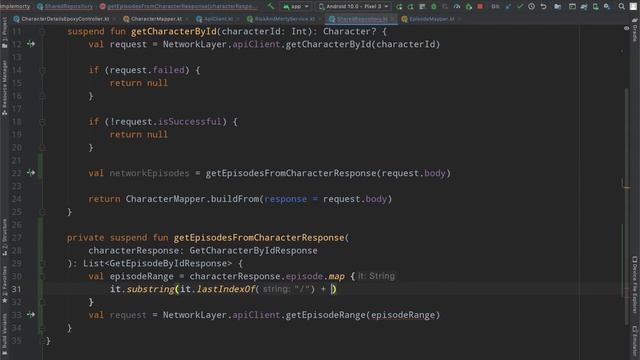Click the unused variable networkEpisodes

tap(149, 173)
